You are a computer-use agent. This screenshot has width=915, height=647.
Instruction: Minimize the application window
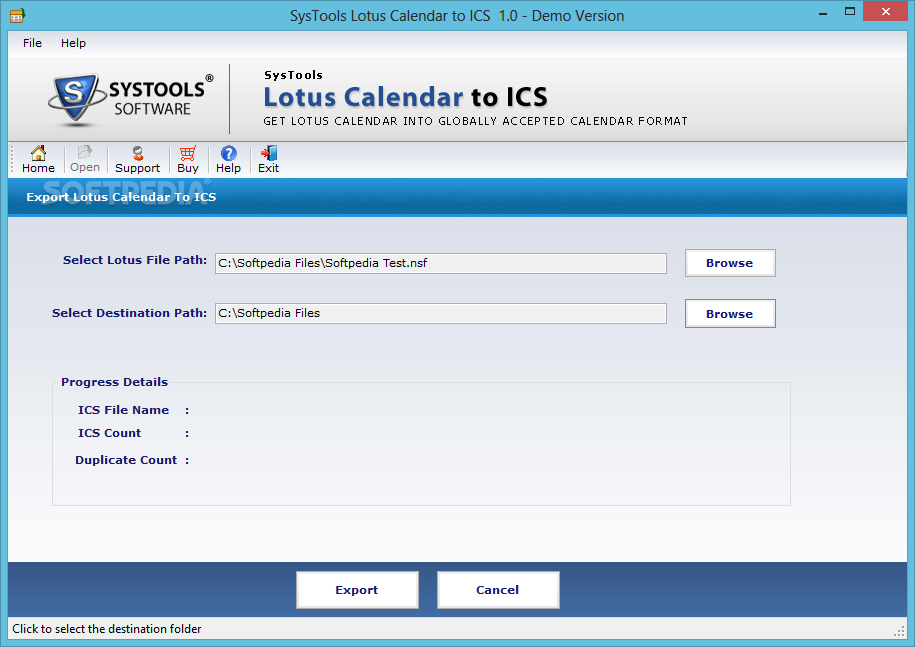(823, 12)
